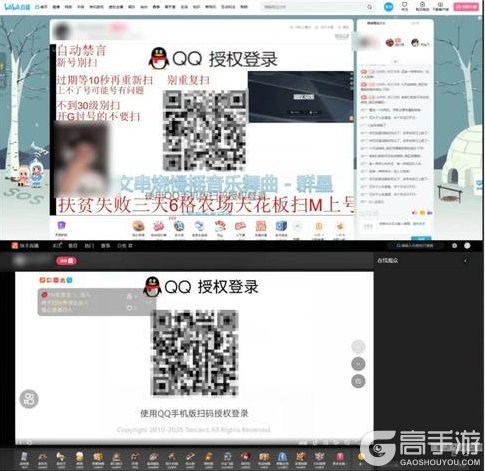
Task: Open the 分类 menu in Kuaishou top nav
Action: click(x=125, y=246)
